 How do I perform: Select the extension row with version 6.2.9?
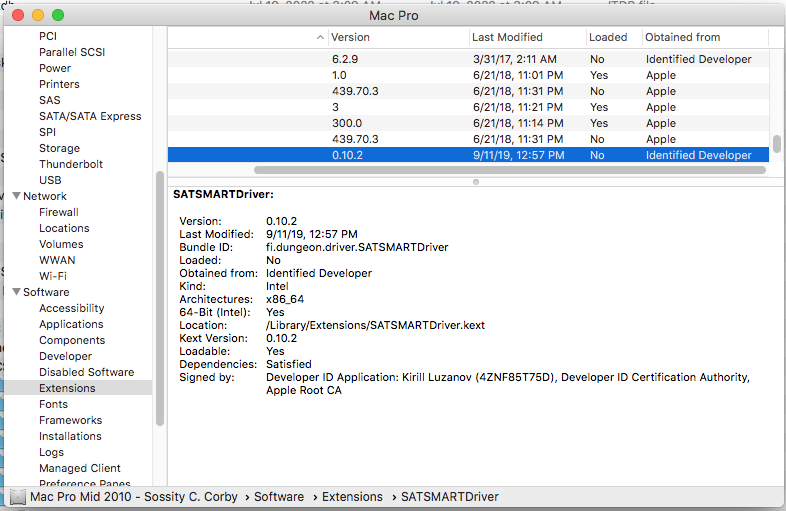[468, 59]
